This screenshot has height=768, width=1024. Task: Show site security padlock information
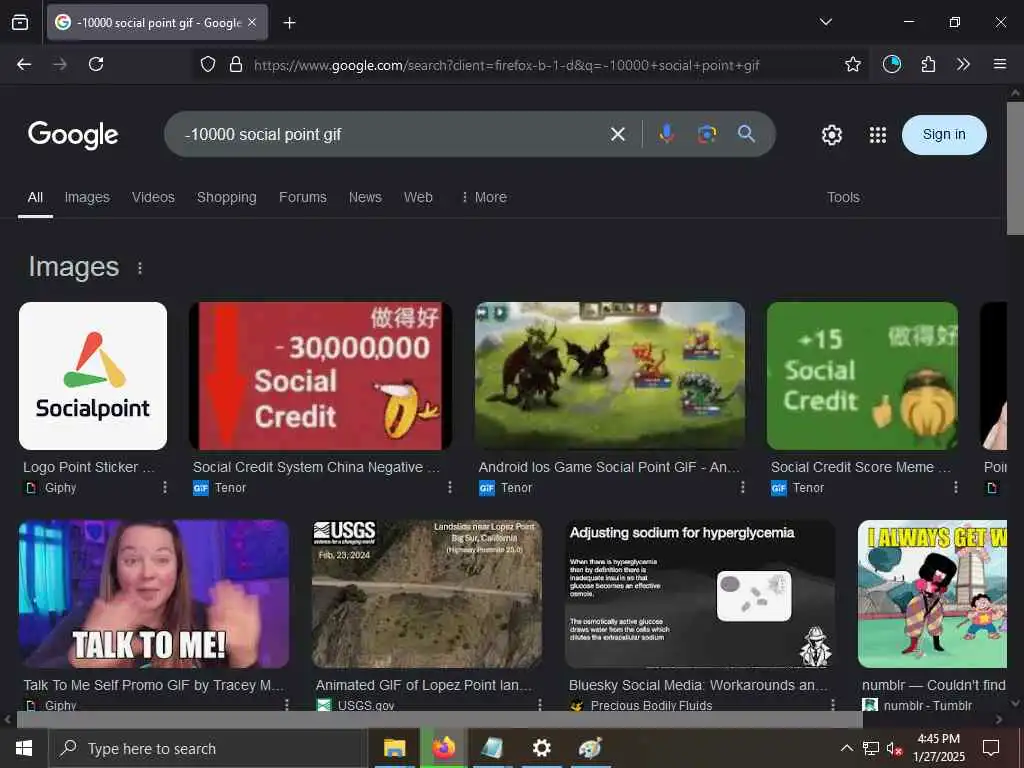pos(236,64)
